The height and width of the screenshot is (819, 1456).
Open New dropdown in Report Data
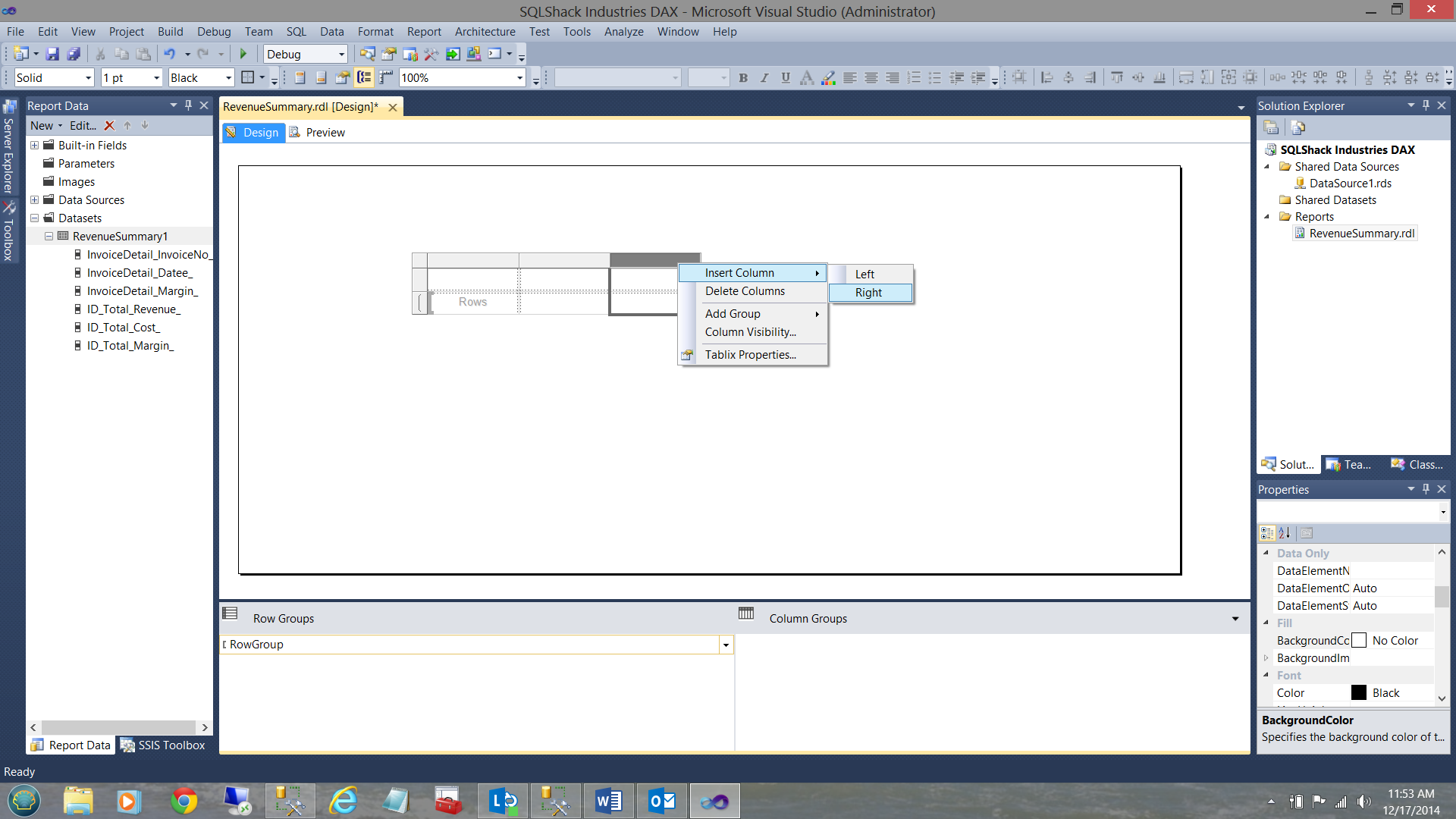(x=46, y=126)
